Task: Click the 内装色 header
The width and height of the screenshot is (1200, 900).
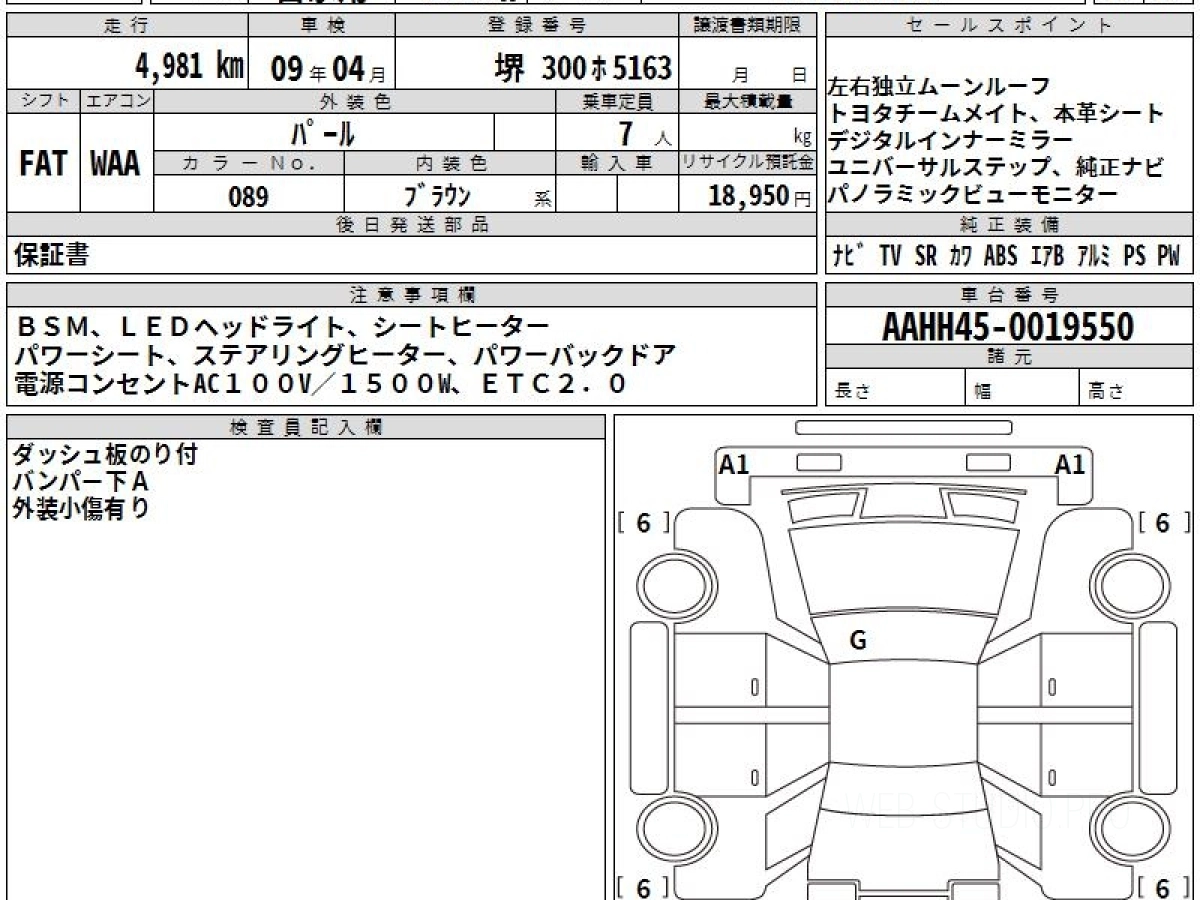Action: [450, 163]
